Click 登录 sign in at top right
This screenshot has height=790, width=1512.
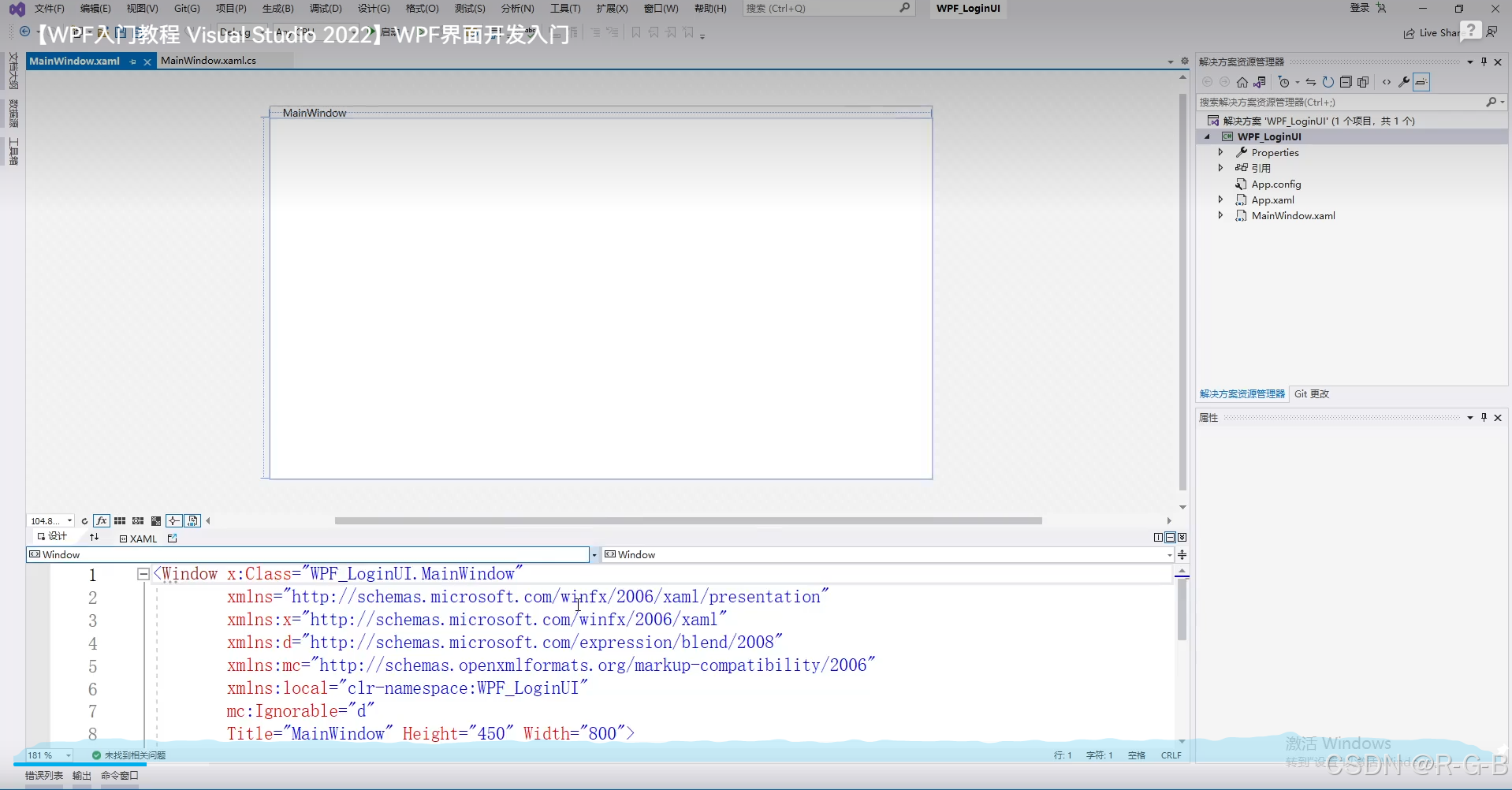1360,8
